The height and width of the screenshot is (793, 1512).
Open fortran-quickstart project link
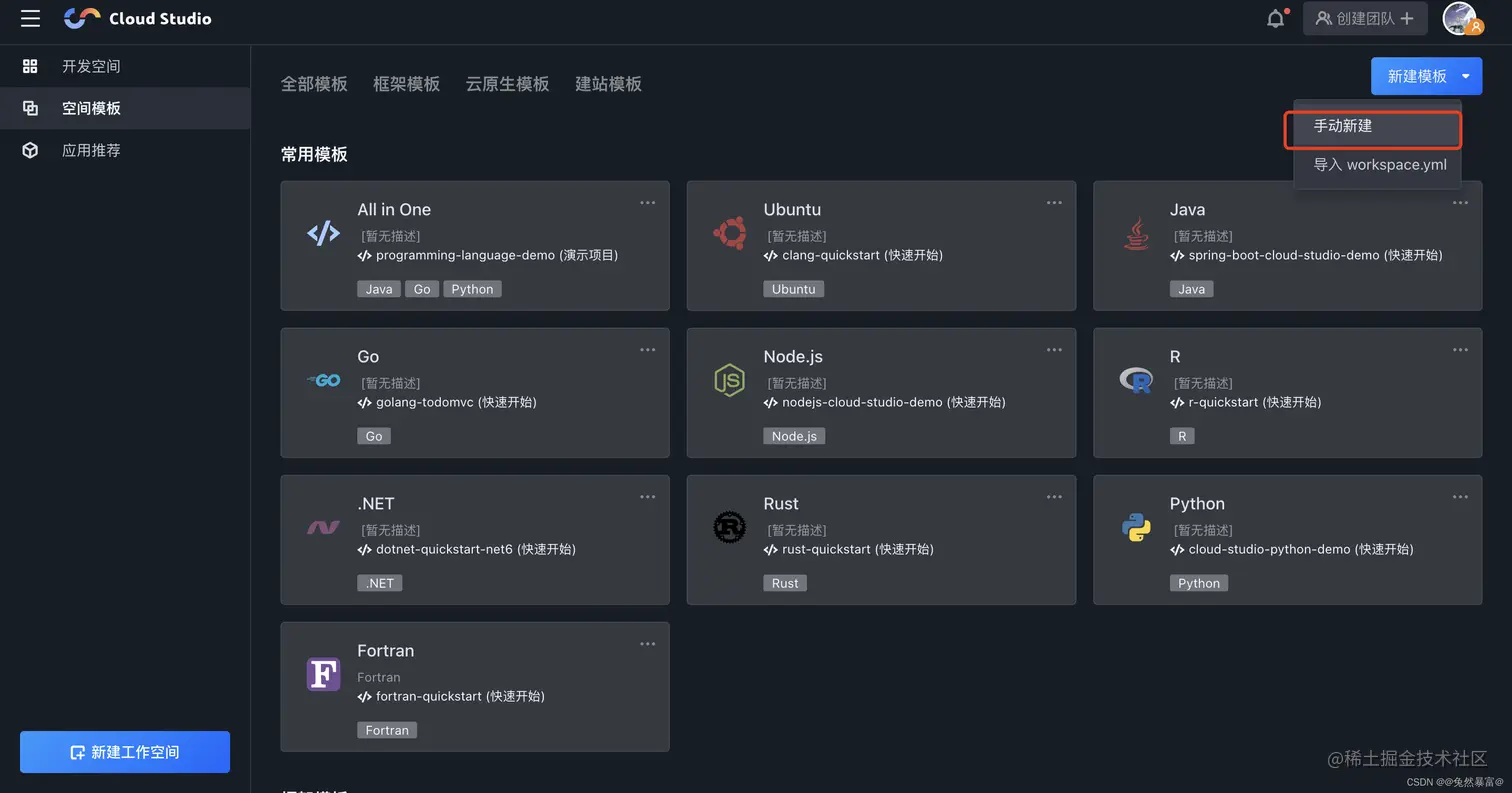tap(451, 696)
